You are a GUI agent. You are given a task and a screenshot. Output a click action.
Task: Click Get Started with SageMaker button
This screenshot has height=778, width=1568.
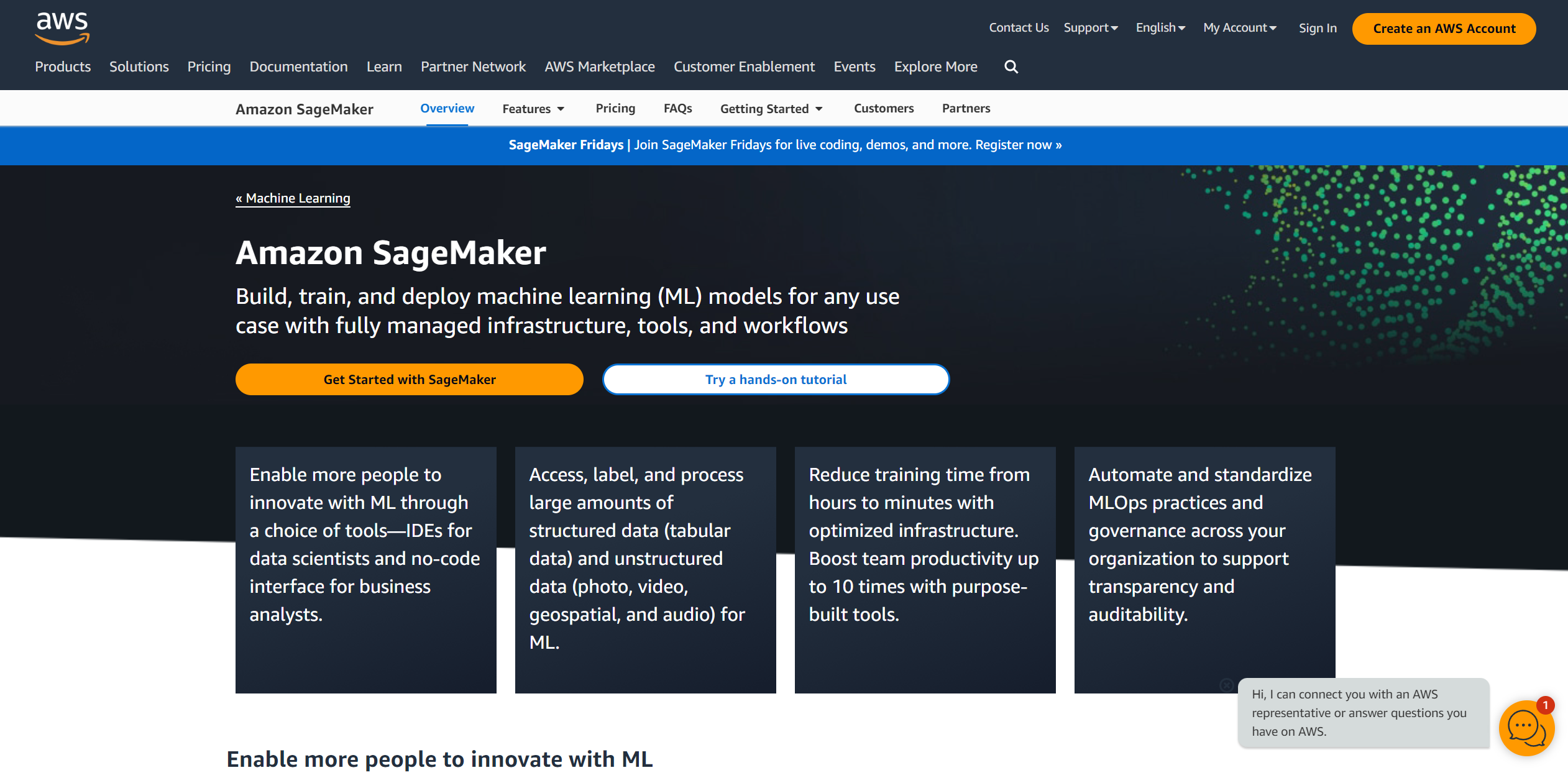[409, 379]
